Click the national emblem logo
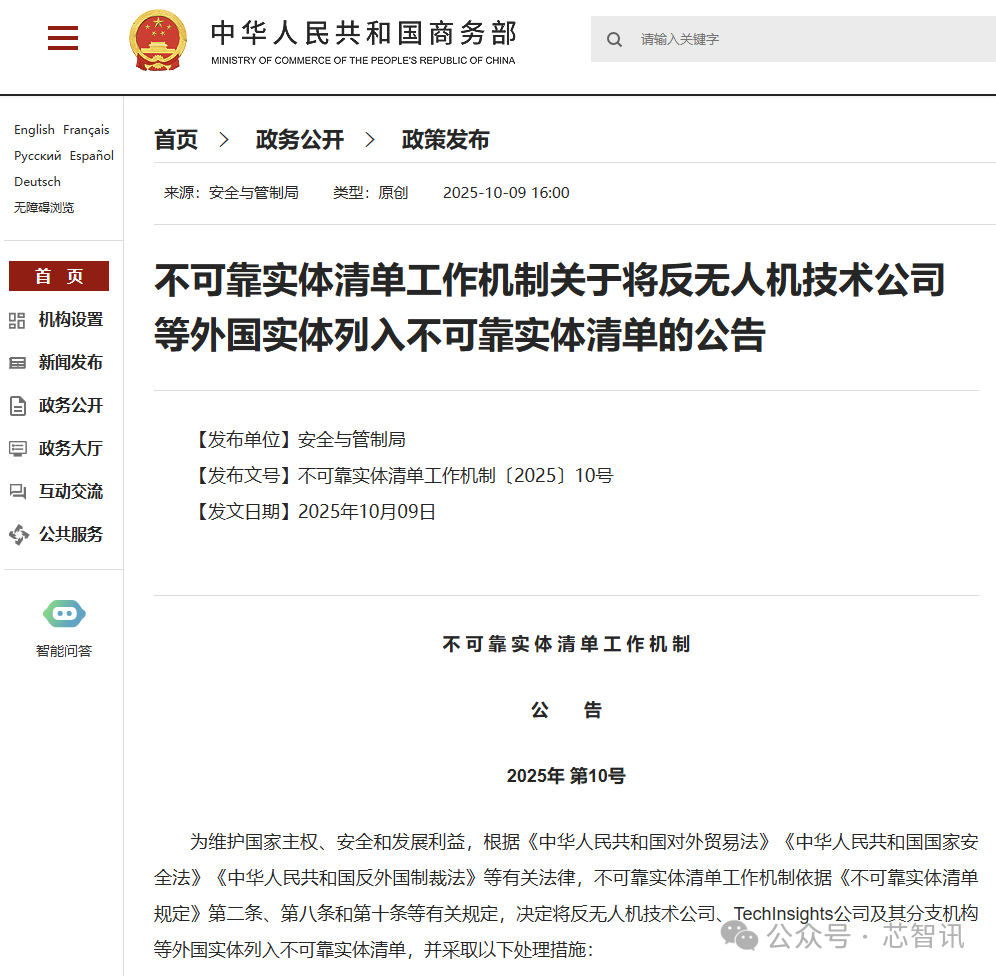Viewport: 996px width, 976px height. tap(158, 39)
